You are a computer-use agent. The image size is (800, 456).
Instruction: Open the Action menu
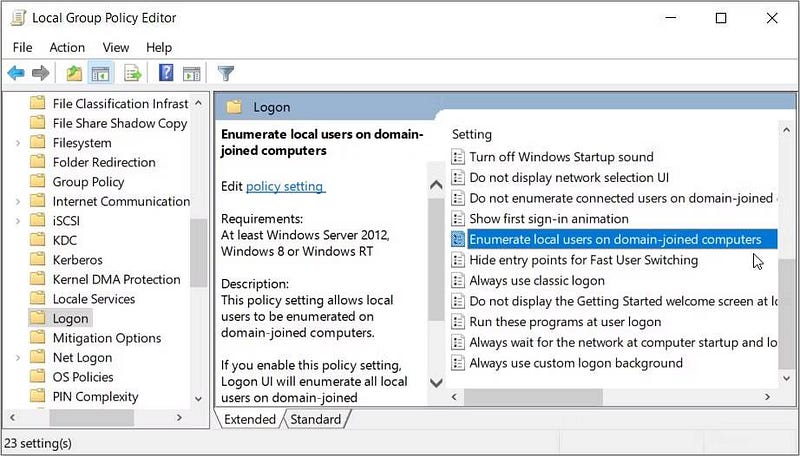click(x=67, y=47)
